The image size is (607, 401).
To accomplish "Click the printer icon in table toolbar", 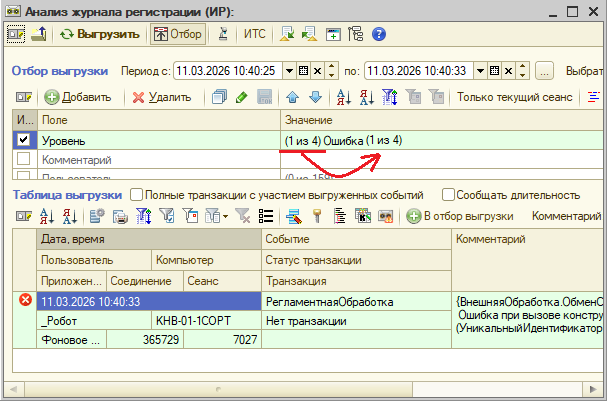I will tap(120, 216).
